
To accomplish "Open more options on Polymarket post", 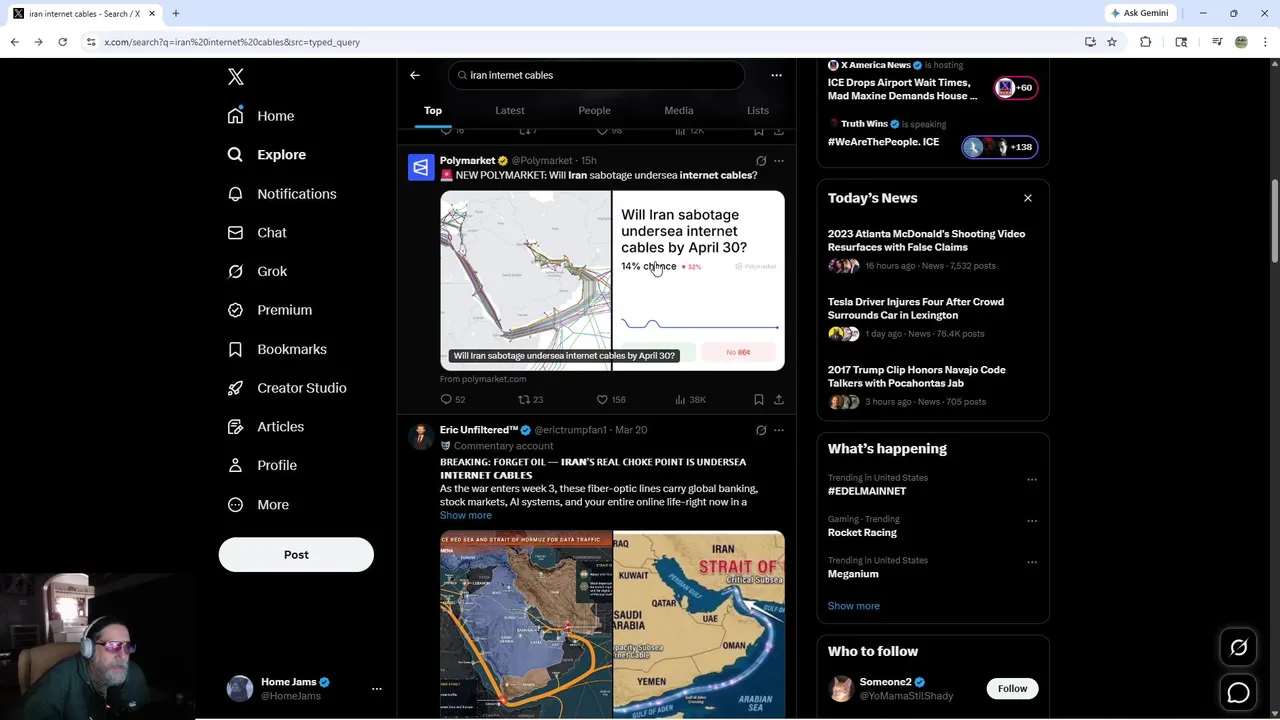I will pos(779,161).
